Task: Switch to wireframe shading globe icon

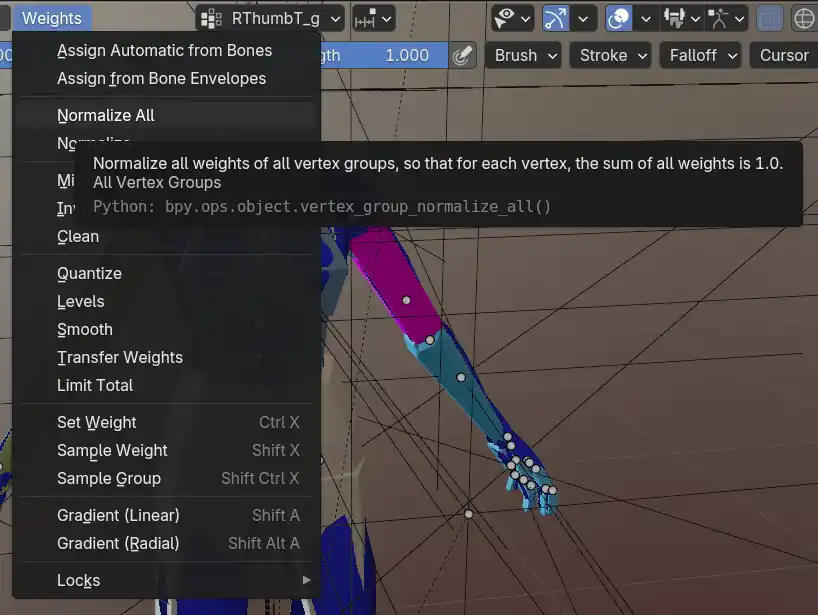Action: click(804, 18)
